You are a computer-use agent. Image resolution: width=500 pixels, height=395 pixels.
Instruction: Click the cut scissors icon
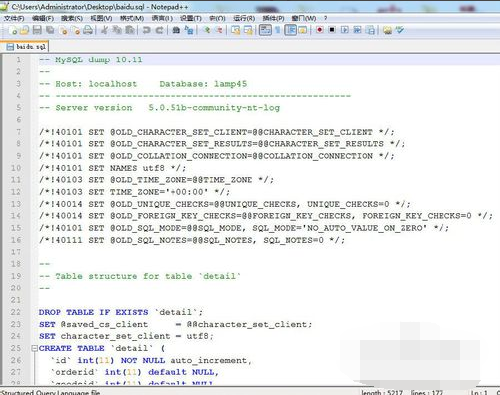(104, 30)
